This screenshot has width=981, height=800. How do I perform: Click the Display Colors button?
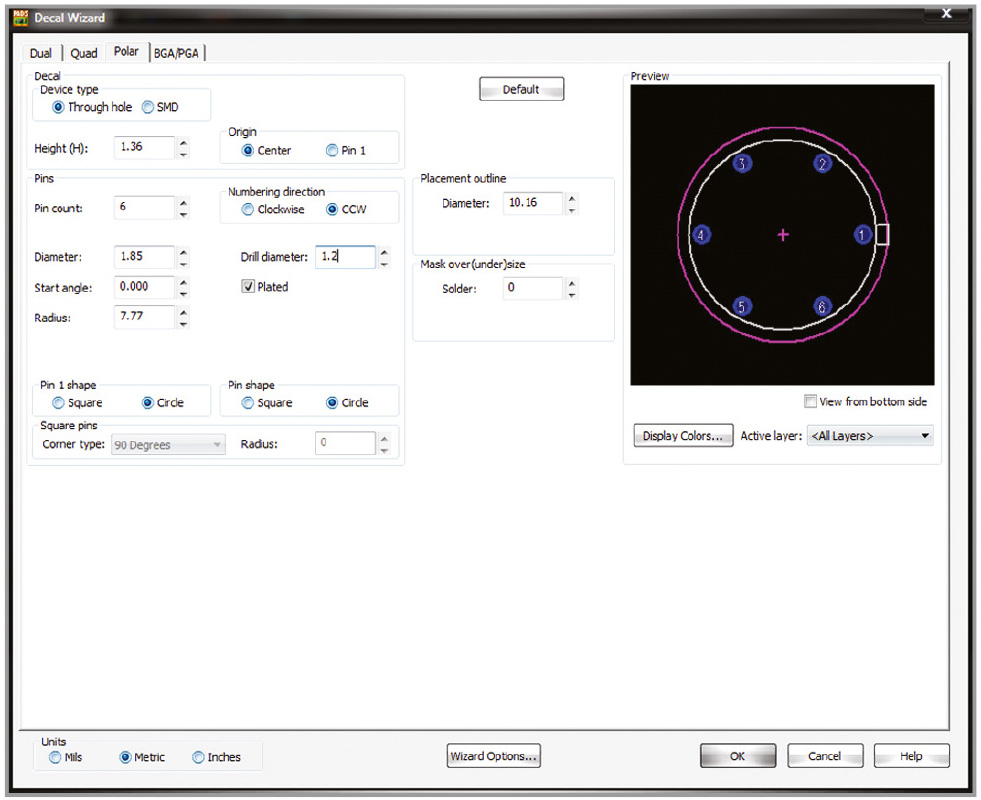[x=683, y=436]
